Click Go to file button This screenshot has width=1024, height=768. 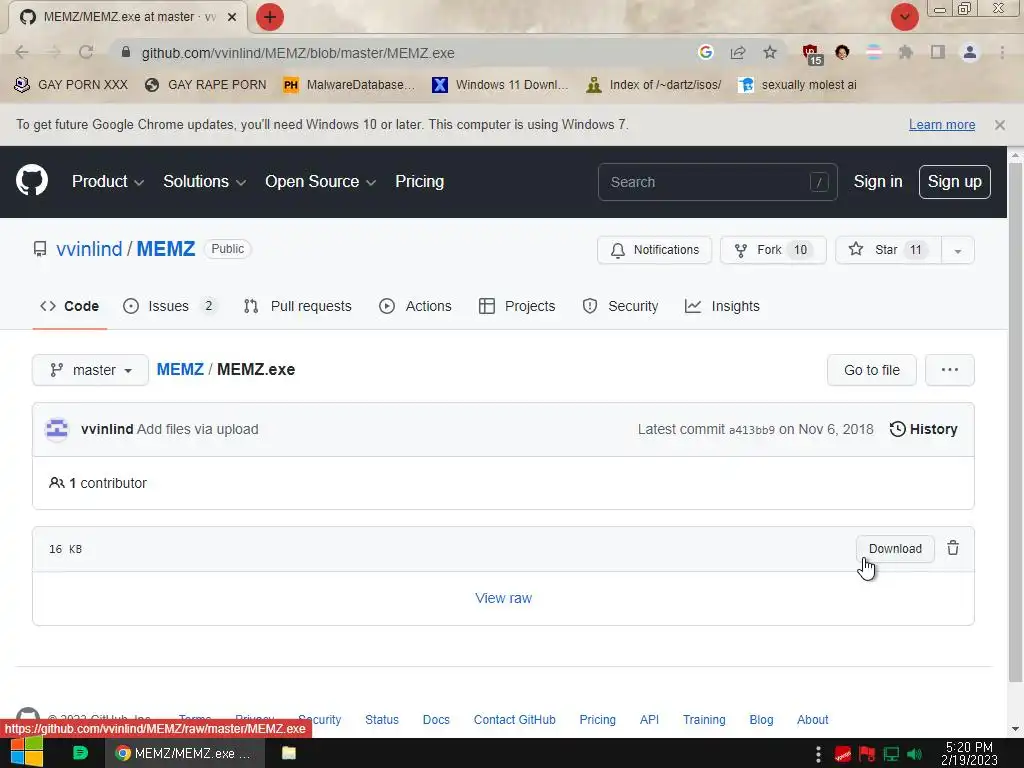point(871,370)
